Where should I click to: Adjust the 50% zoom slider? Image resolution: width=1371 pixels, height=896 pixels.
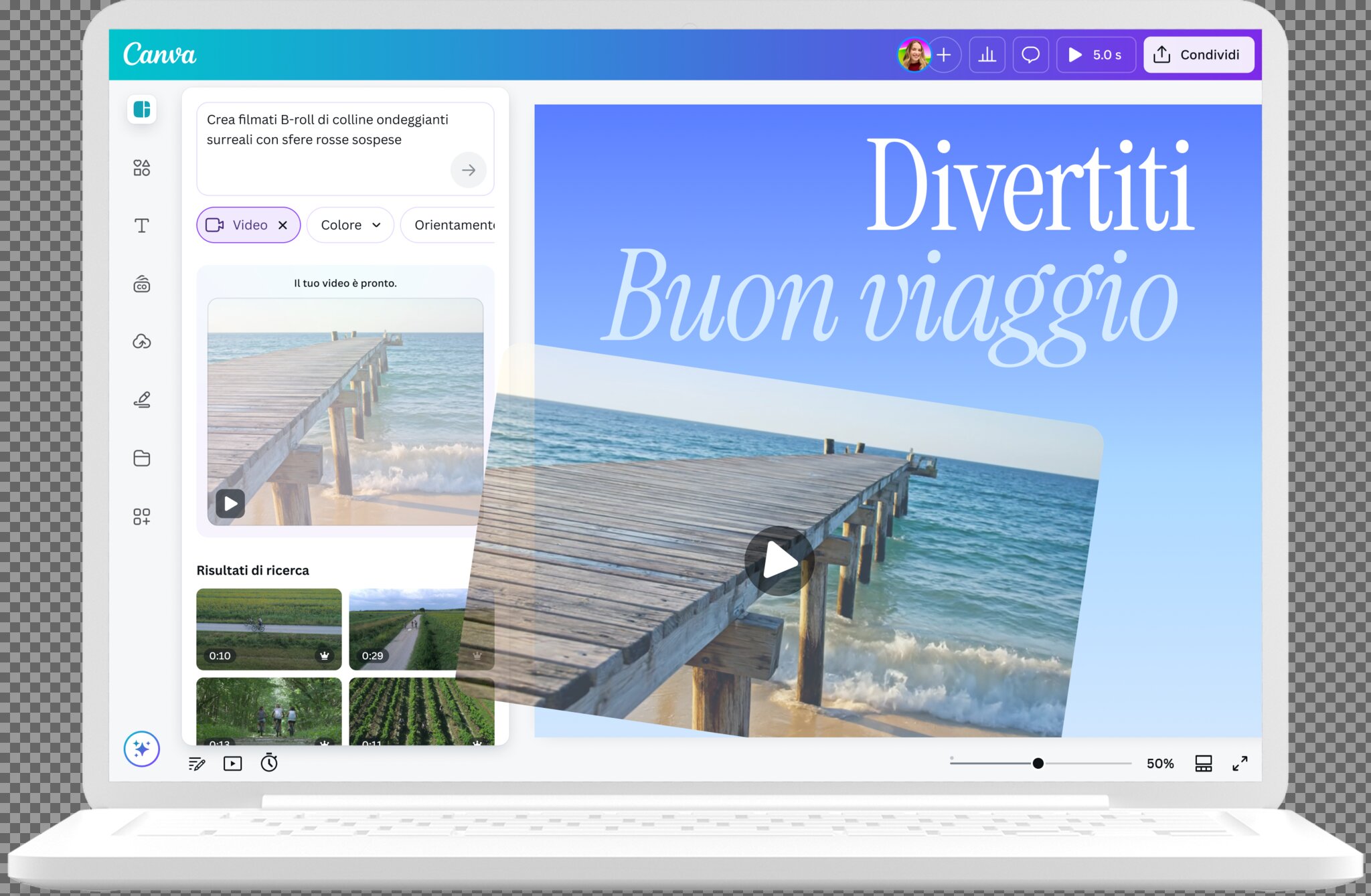click(x=1038, y=762)
